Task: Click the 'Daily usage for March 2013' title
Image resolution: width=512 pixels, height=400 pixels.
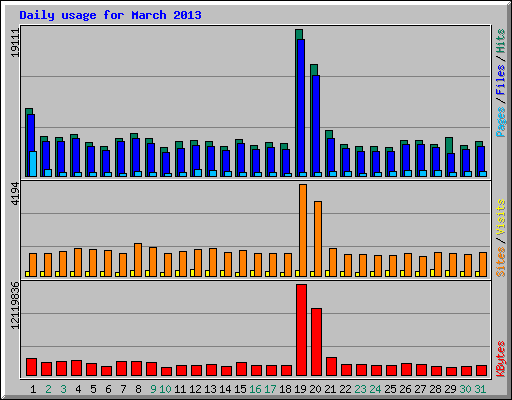Action: pos(110,16)
